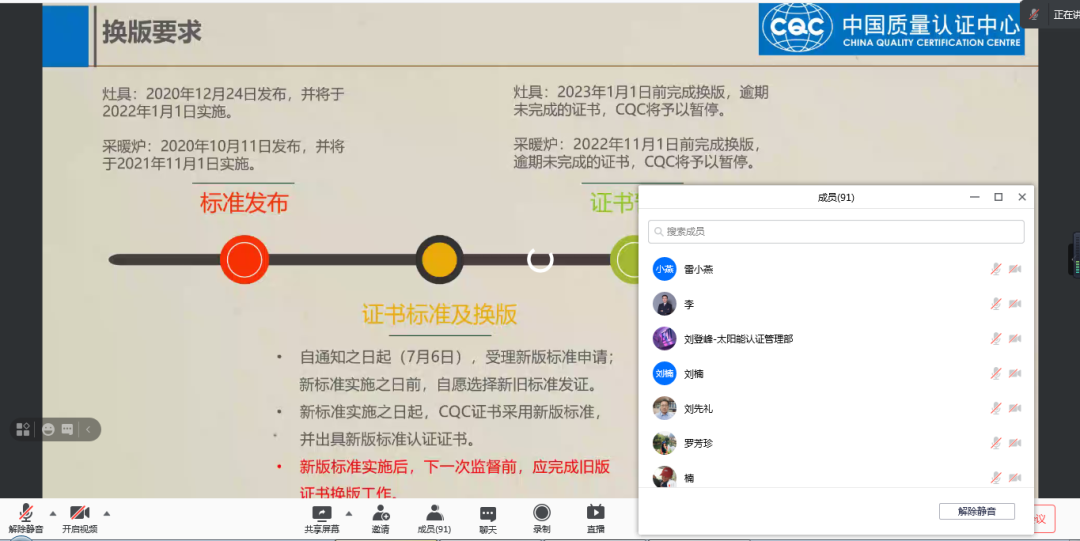
Task: Select member name 雷小燕
Action: [x=698, y=269]
